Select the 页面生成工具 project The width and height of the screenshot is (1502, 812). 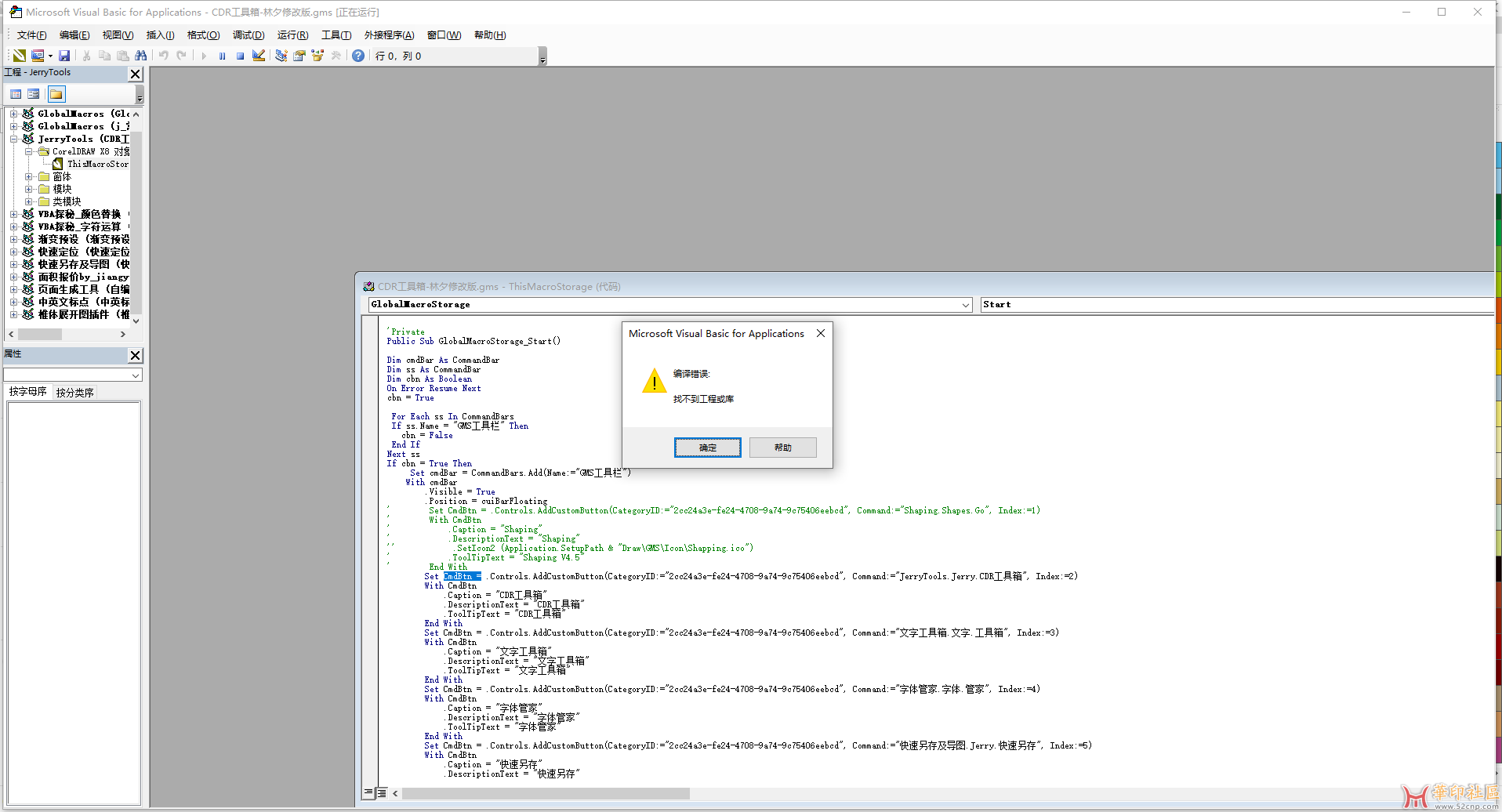tap(84, 289)
